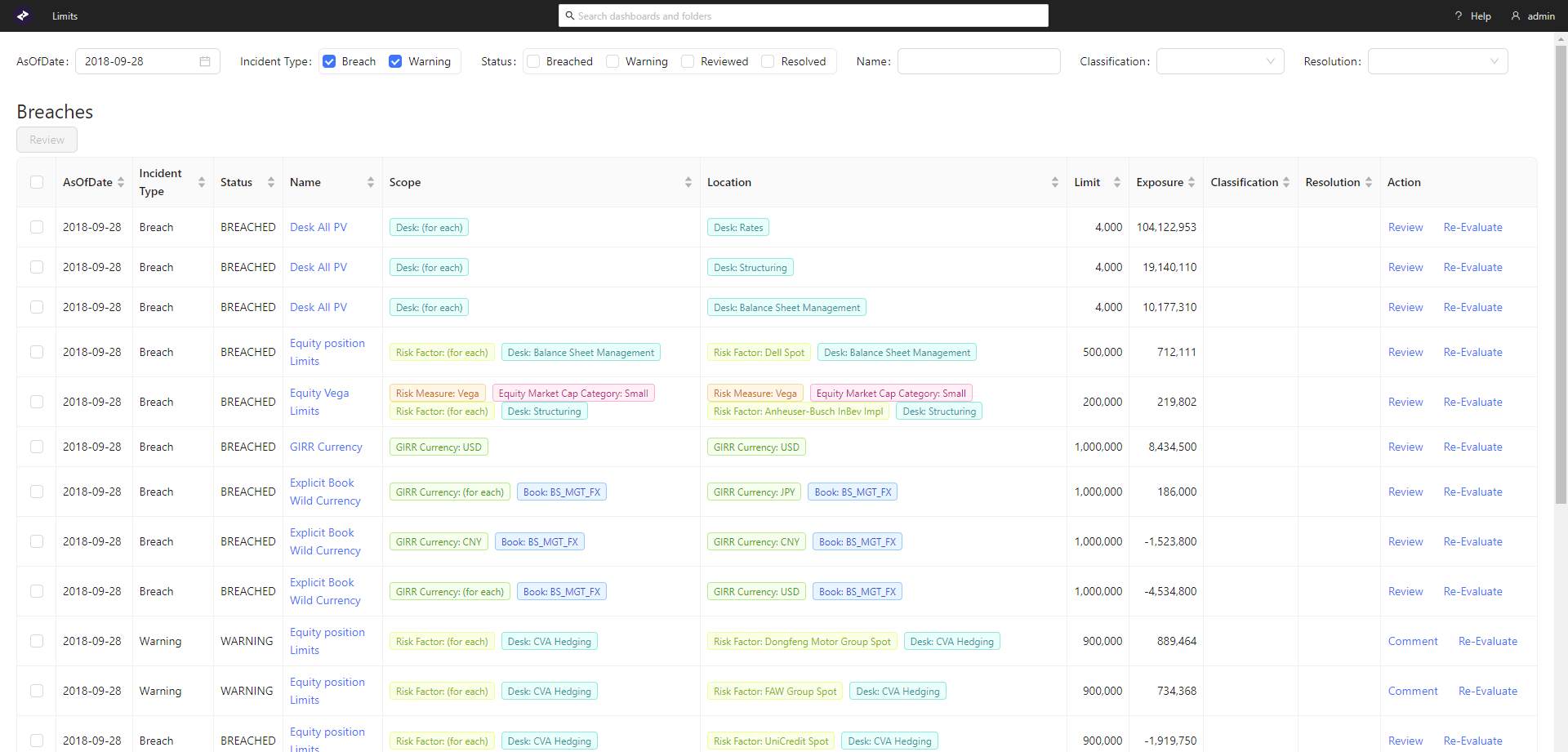The height and width of the screenshot is (752, 1568).
Task: Sort by AsOfDate column arrows
Action: tap(121, 182)
